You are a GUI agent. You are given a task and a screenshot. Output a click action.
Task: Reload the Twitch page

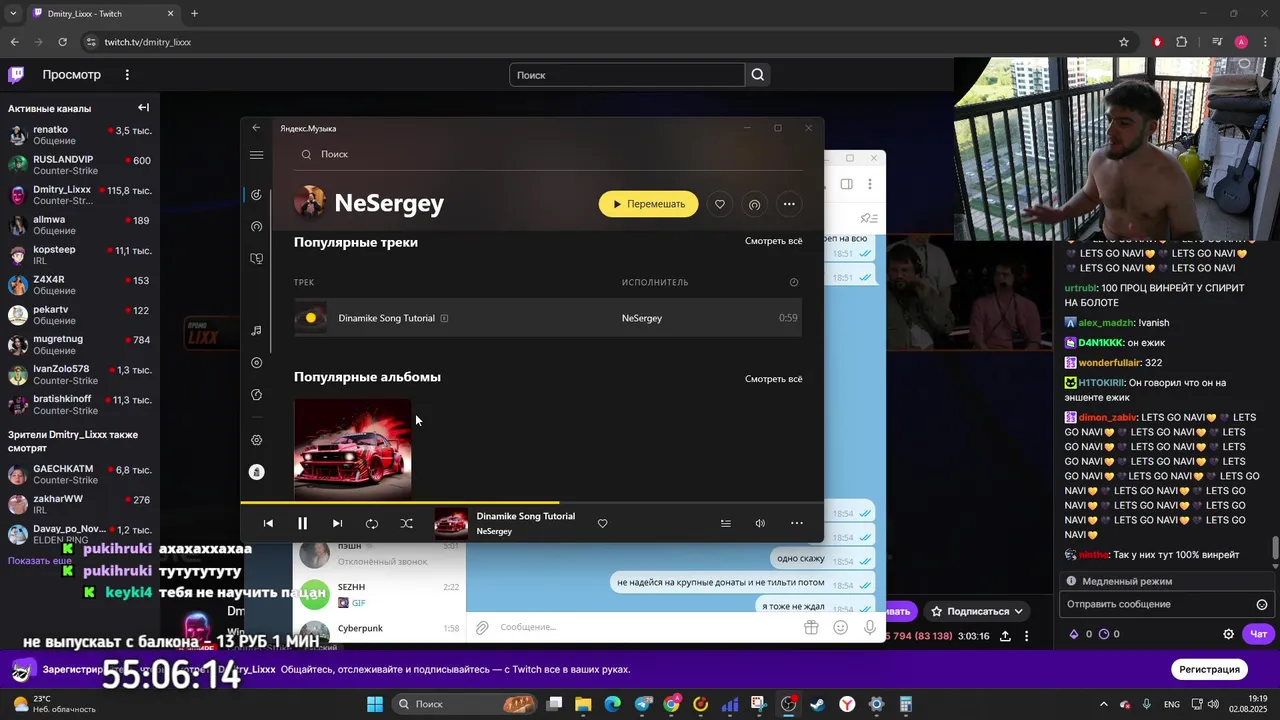pos(62,42)
